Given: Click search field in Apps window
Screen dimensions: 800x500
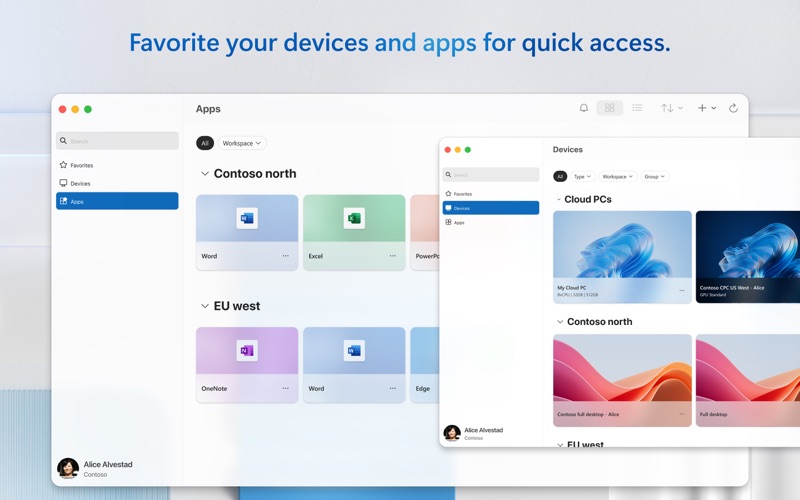Looking at the screenshot, I should point(117,141).
